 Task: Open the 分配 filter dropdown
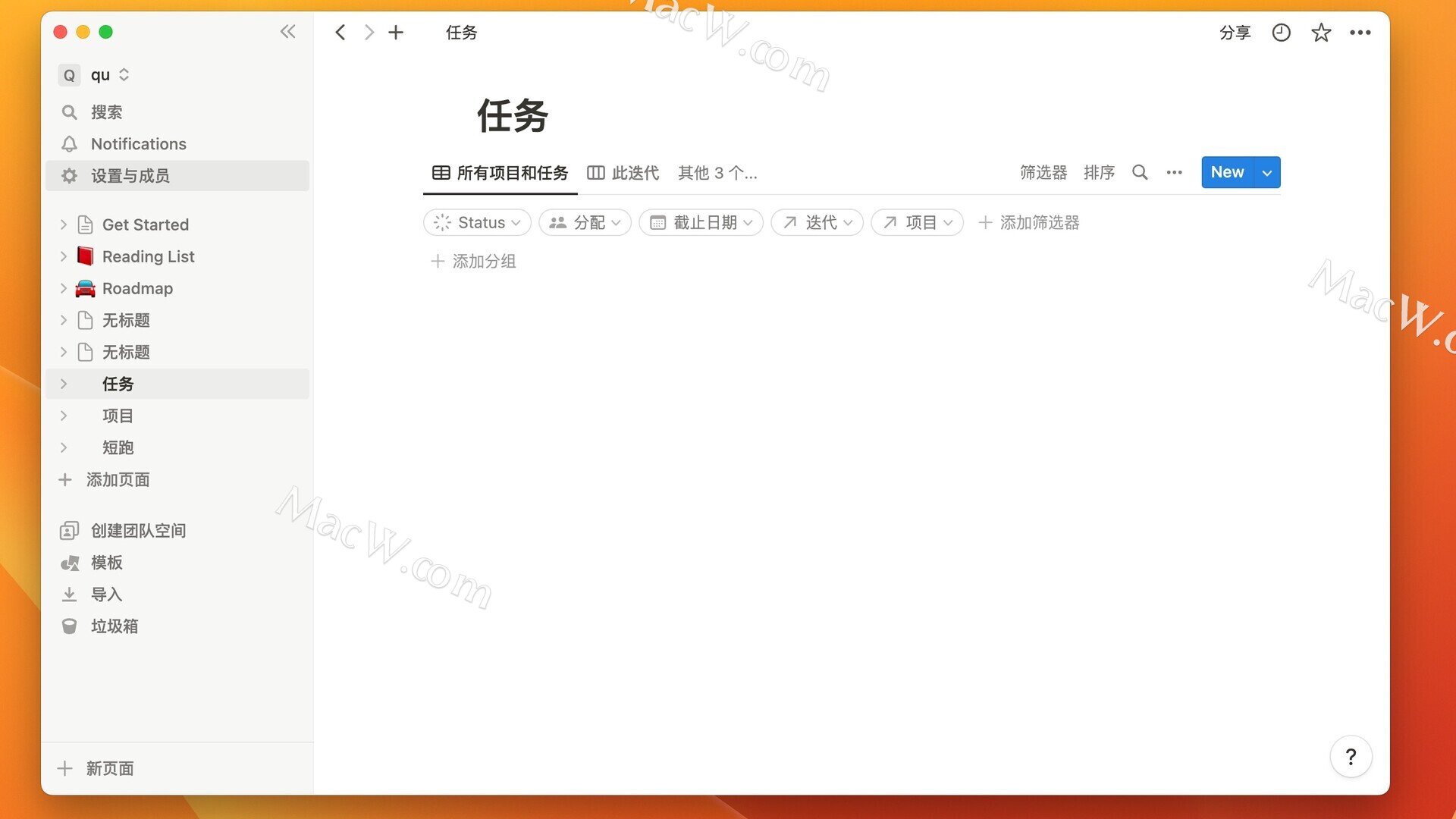(585, 222)
